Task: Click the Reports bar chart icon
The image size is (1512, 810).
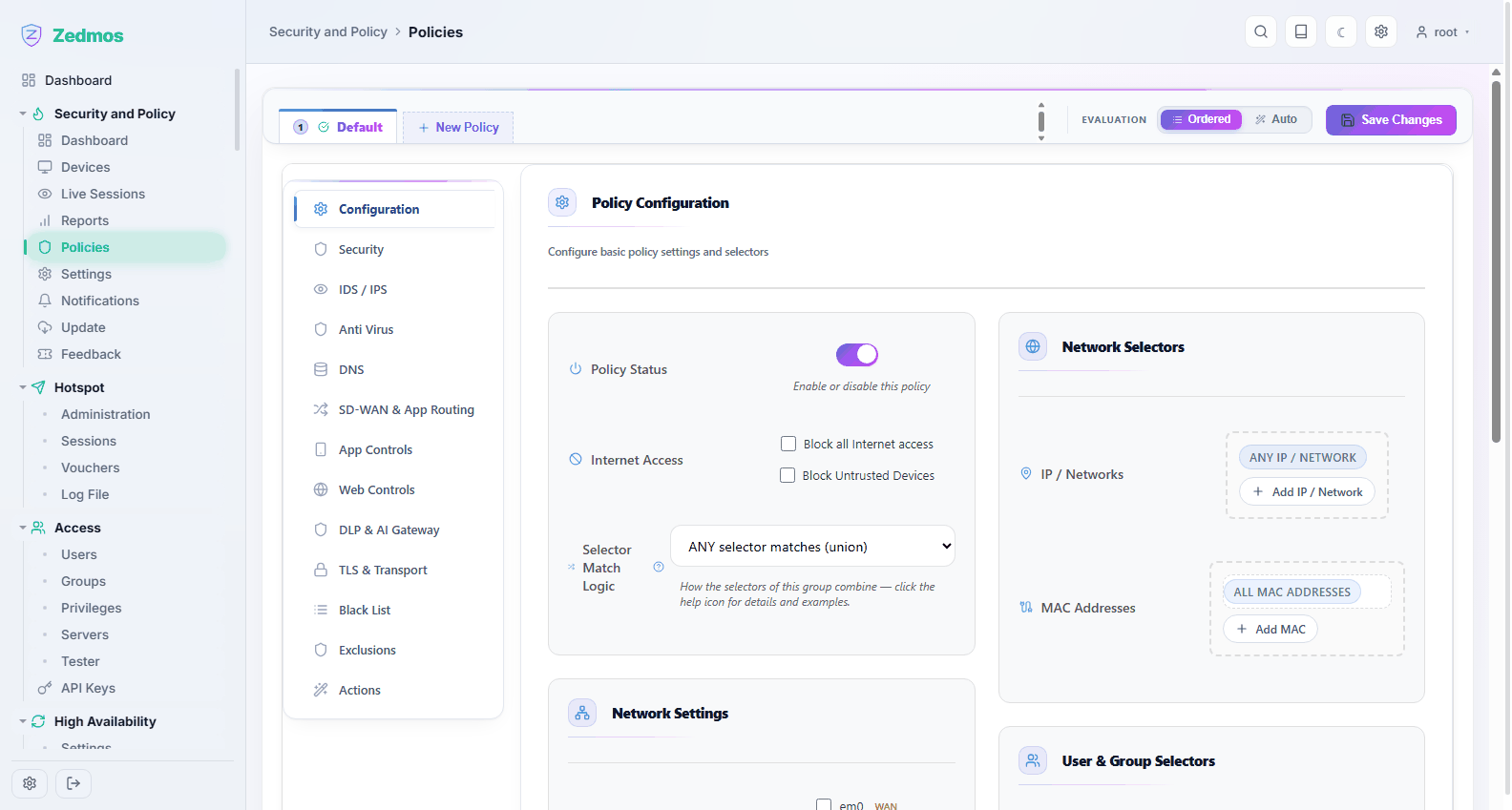Action: tap(45, 220)
